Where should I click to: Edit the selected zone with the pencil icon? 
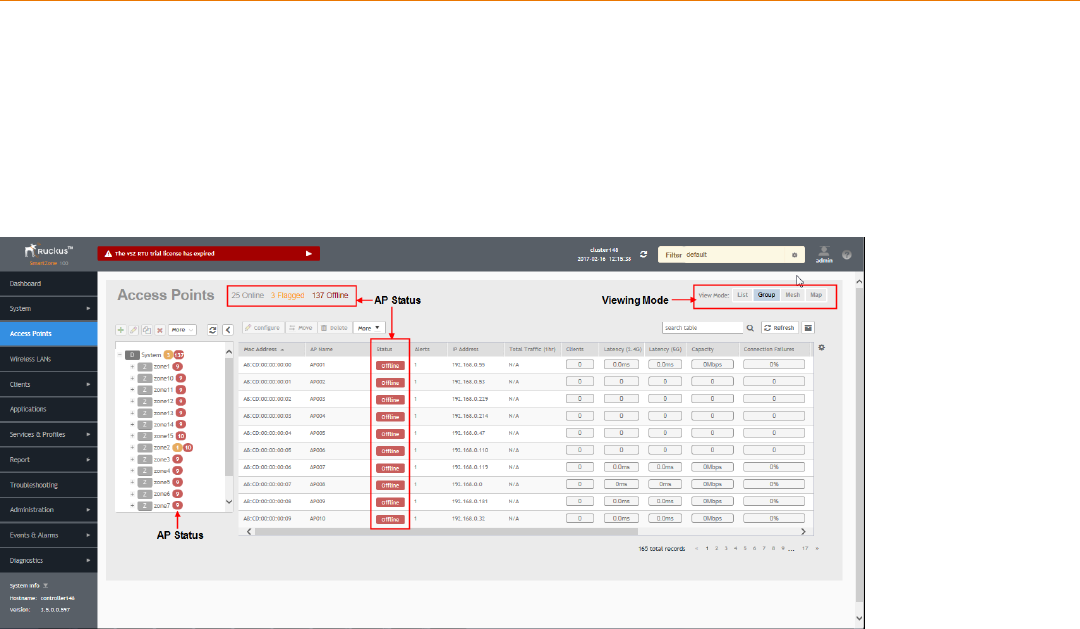point(134,330)
